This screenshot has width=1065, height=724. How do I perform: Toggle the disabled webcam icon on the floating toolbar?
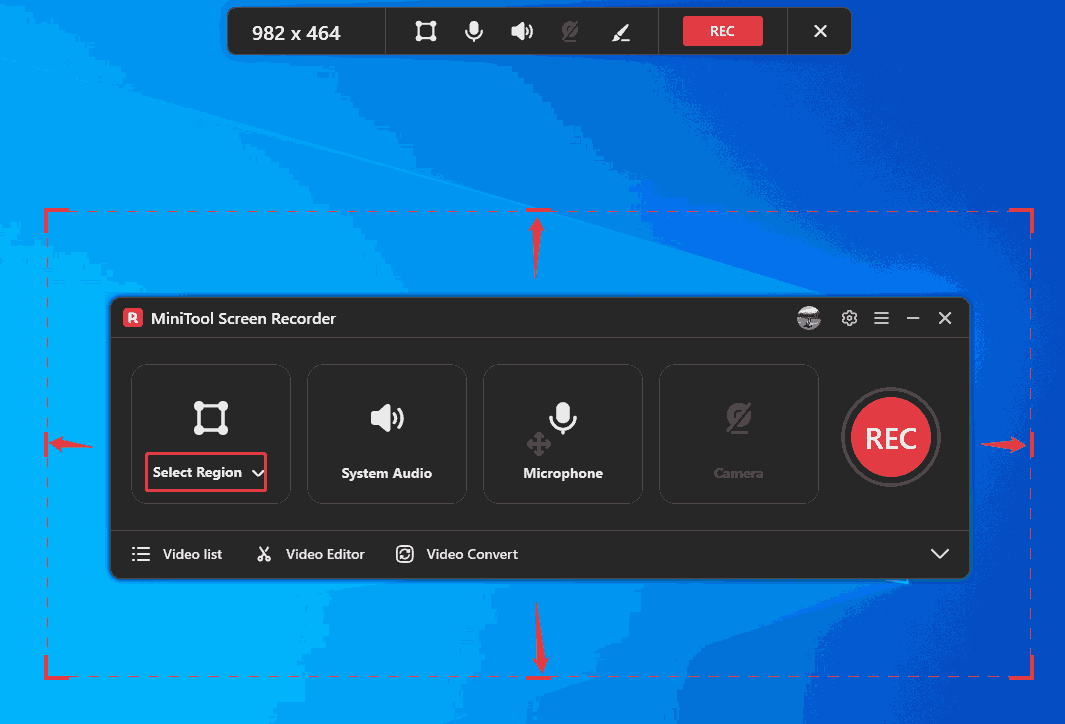570,31
